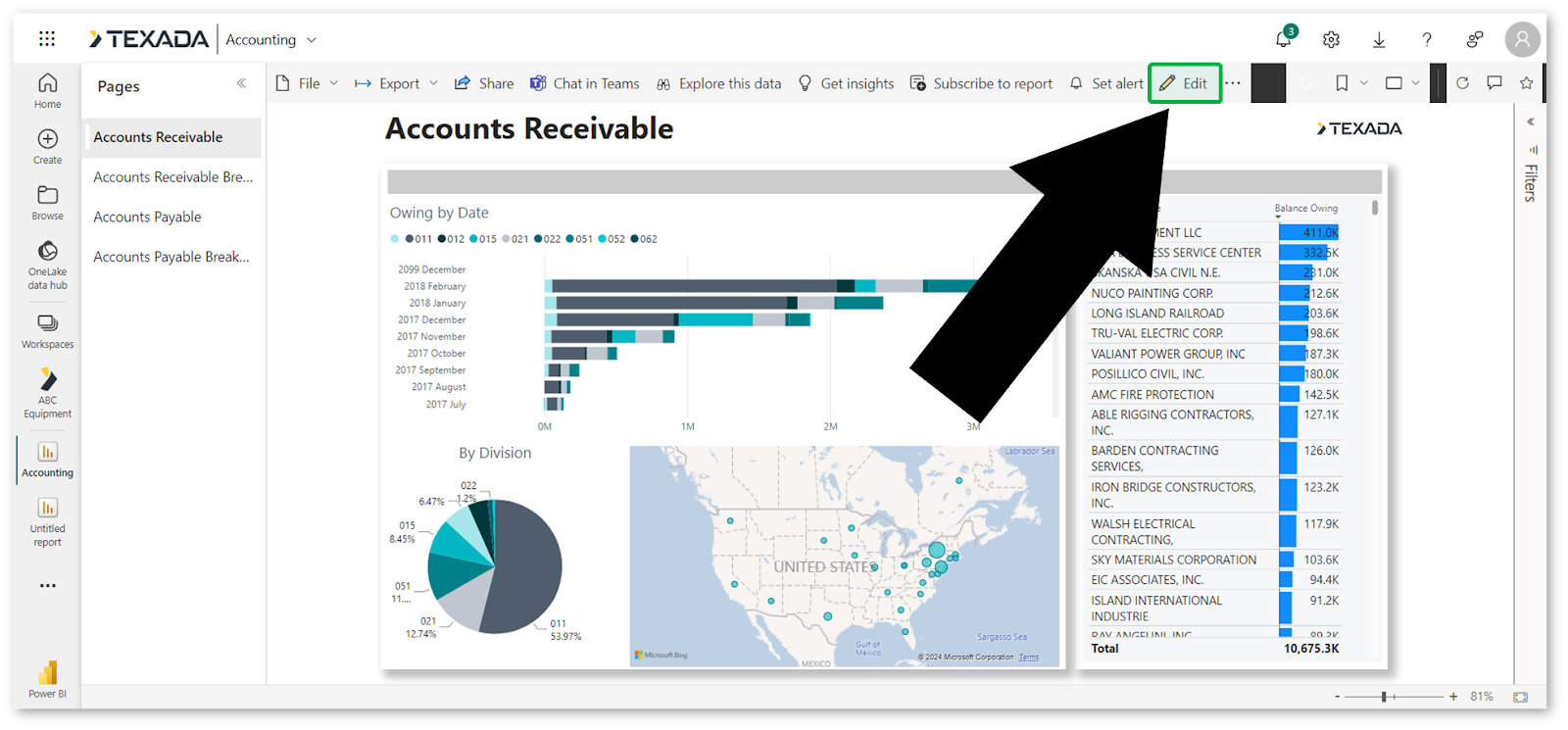1568x730 pixels.
Task: Click the download arrow icon
Action: coord(1379,39)
